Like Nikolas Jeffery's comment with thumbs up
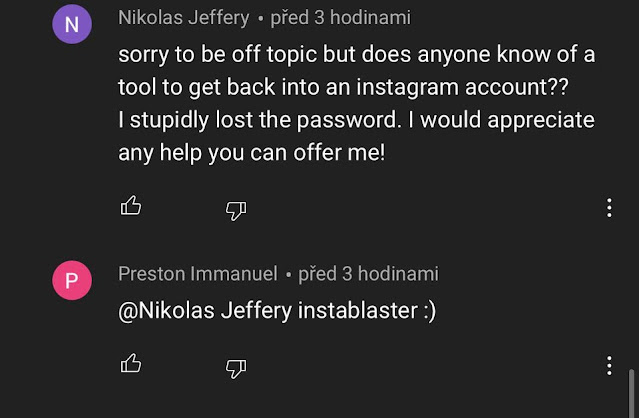This screenshot has width=639, height=418. pos(131,207)
